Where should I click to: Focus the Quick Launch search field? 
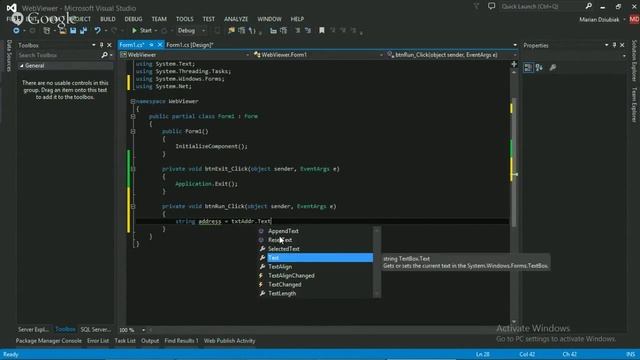point(542,6)
